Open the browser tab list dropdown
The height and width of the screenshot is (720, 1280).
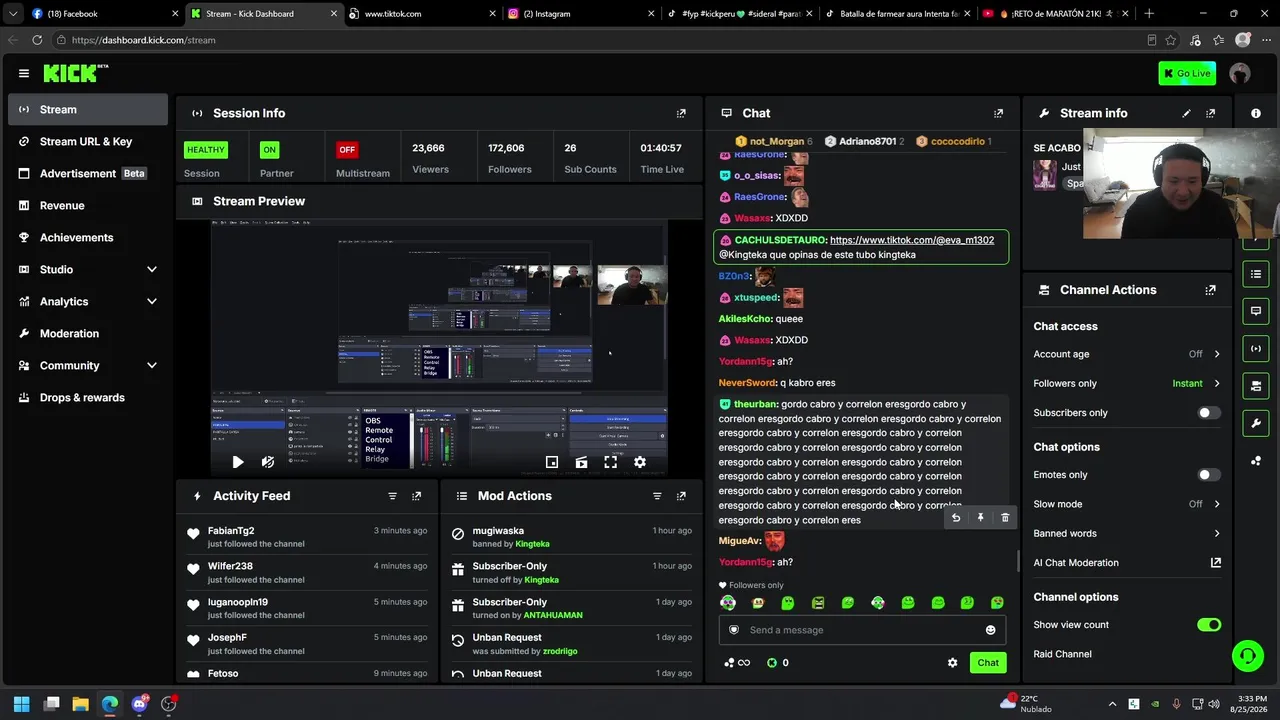point(13,14)
